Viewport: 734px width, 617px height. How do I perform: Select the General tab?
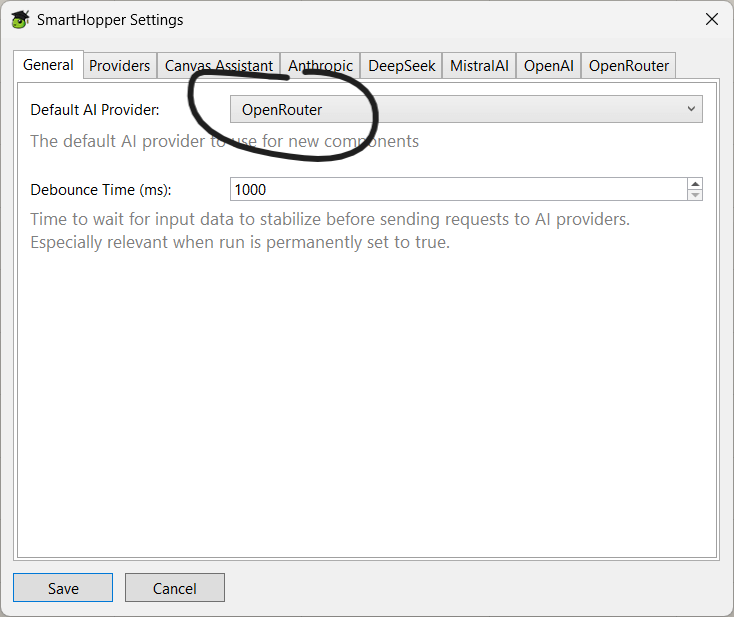tap(48, 65)
